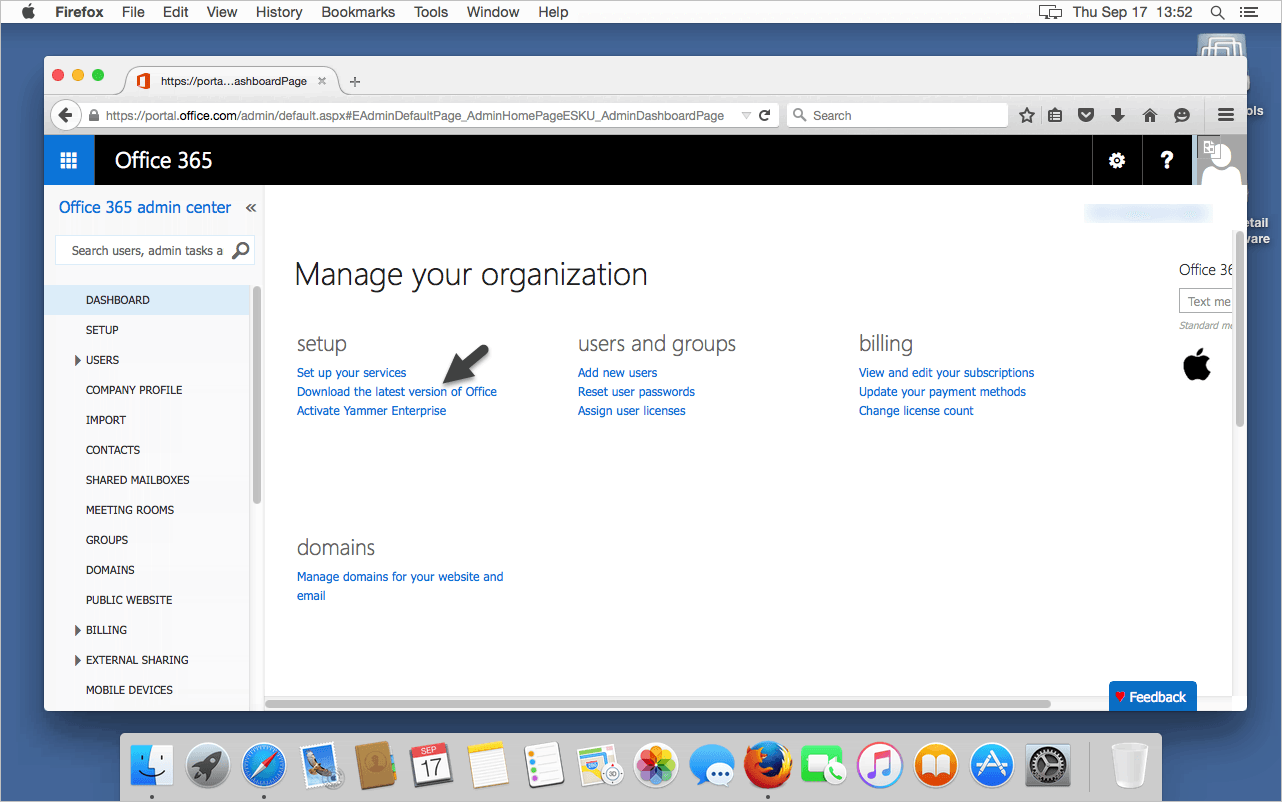Open PUBLIC WEBSITE in the navigation
The height and width of the screenshot is (802, 1282).
point(129,600)
